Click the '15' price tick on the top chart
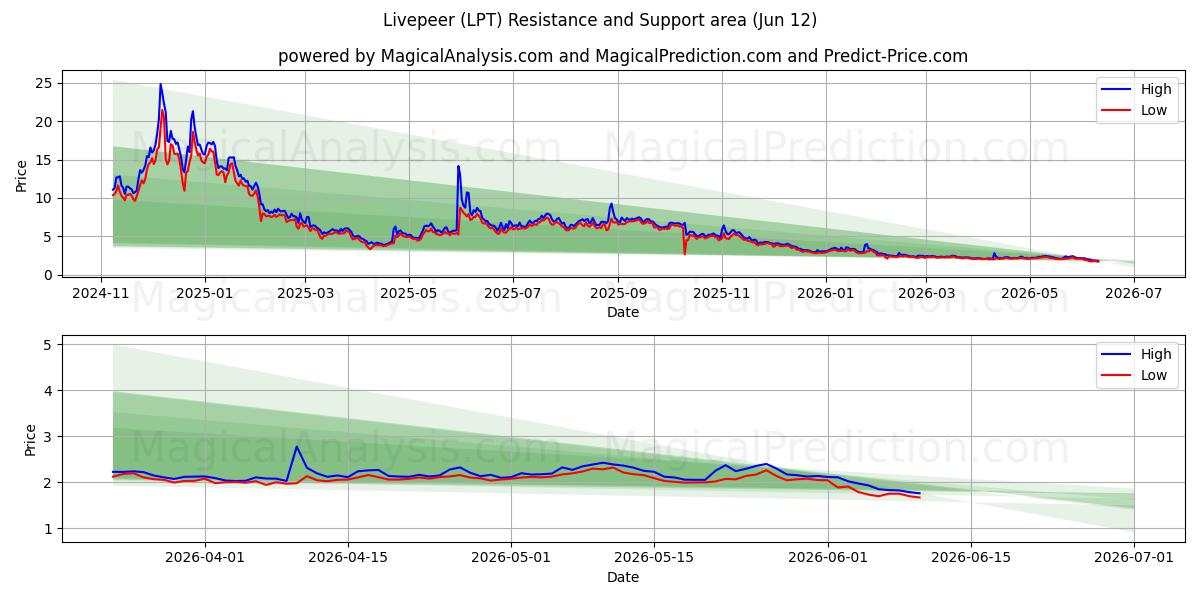The height and width of the screenshot is (600, 1200). tap(45, 160)
